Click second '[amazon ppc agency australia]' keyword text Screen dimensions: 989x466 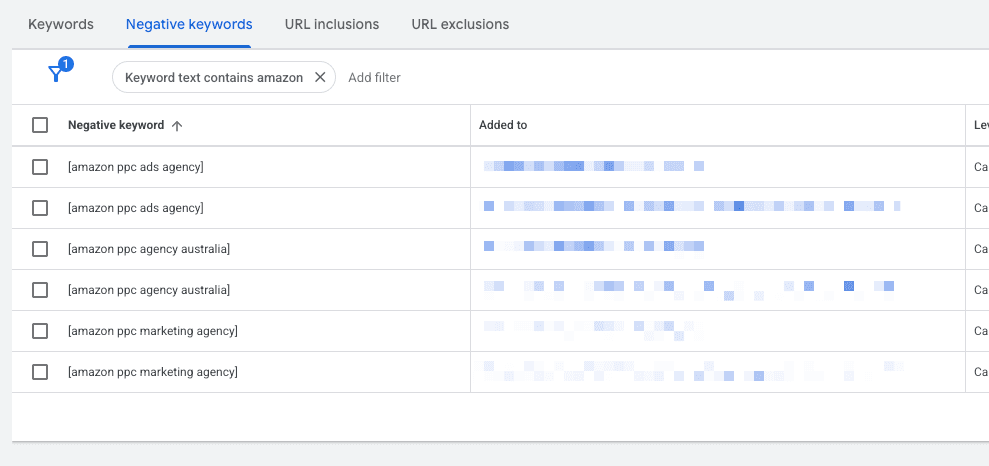coord(149,290)
